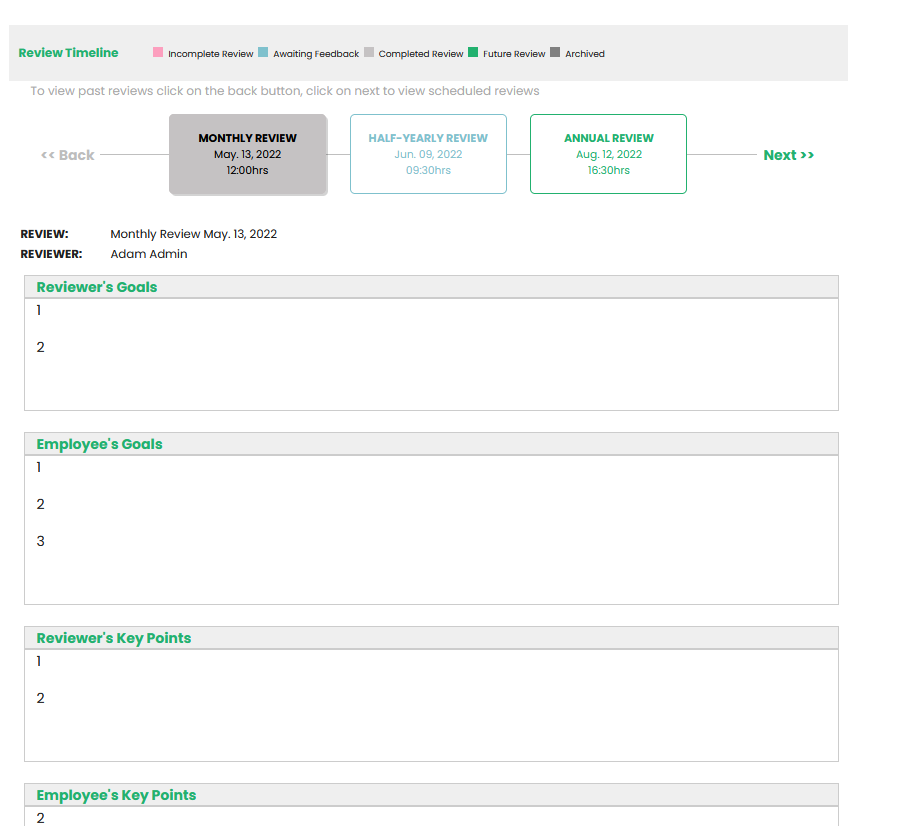Click item 2 in Reviewer's Key Points box

click(40, 698)
